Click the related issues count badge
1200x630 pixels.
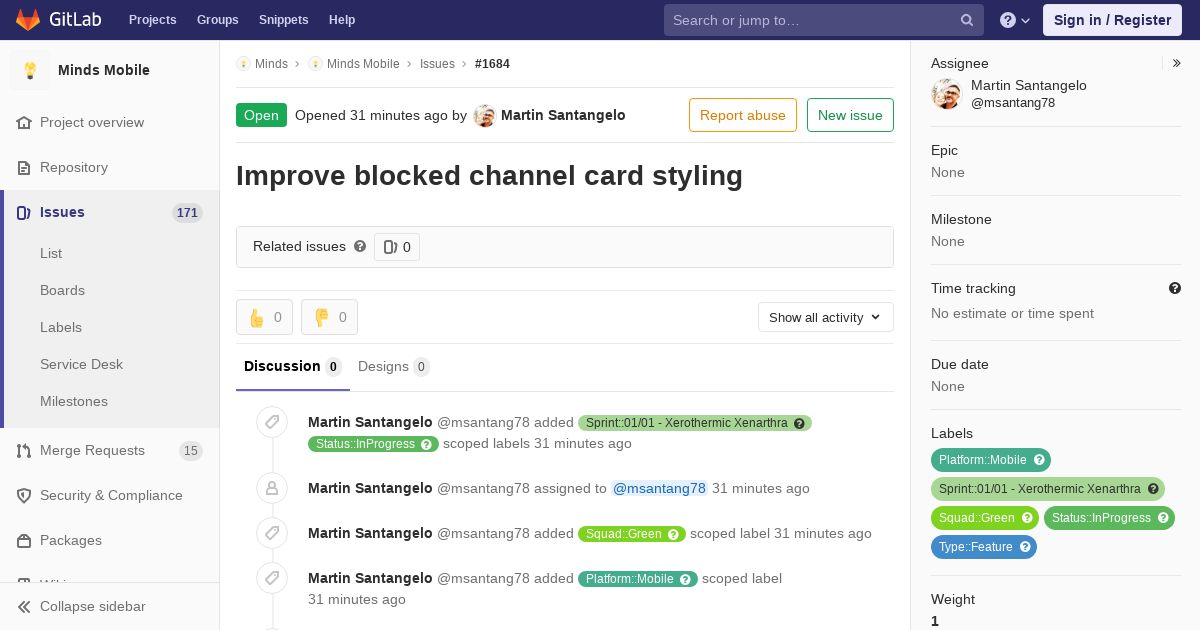397,247
